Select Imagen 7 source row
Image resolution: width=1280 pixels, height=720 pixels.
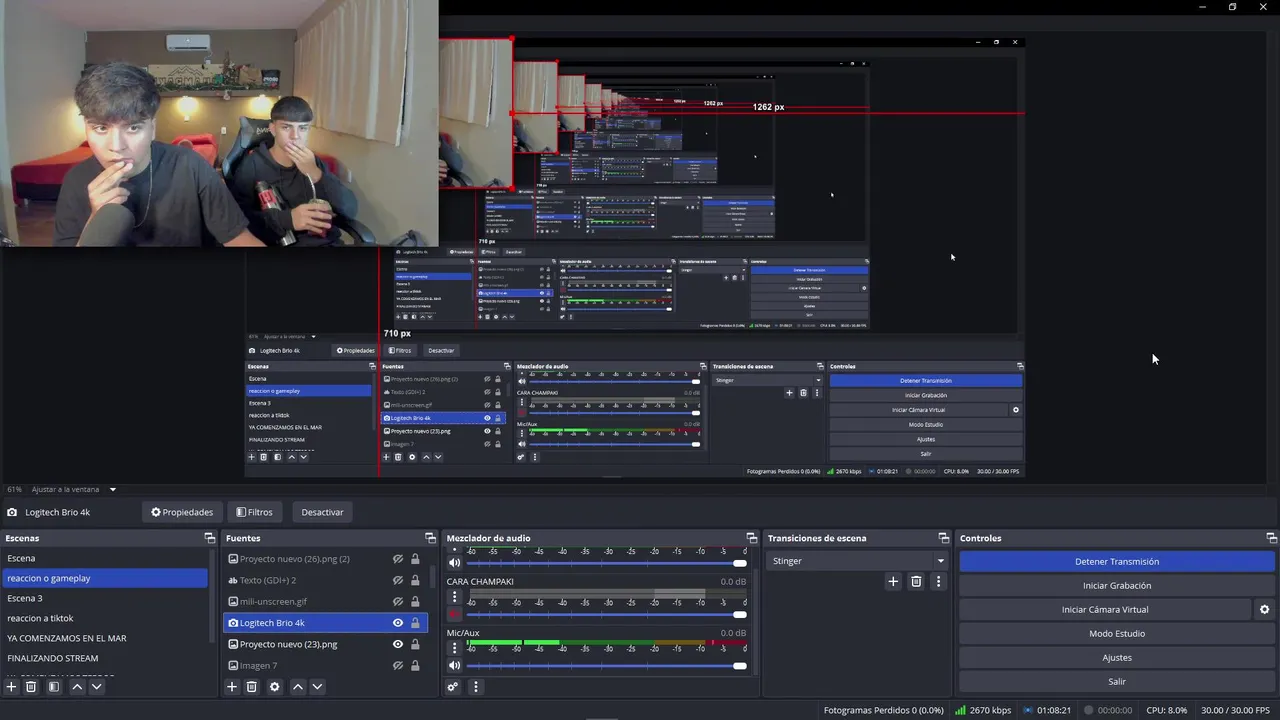point(325,665)
